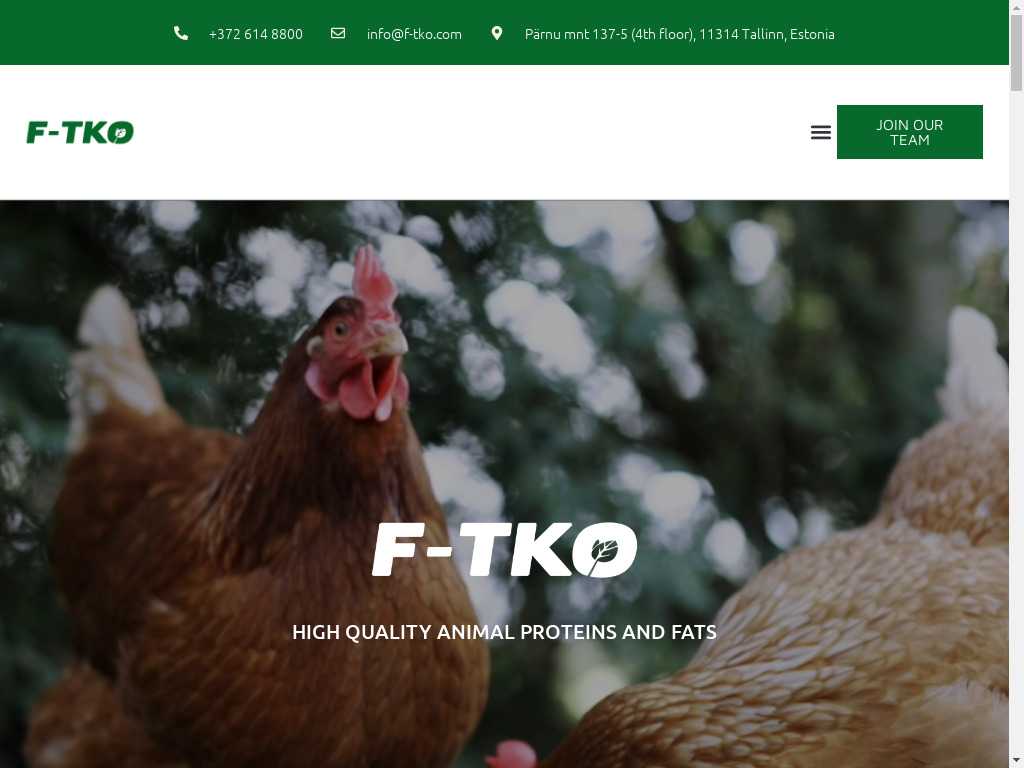Image resolution: width=1024 pixels, height=768 pixels.
Task: Click the phone icon in top bar
Action: tap(181, 33)
